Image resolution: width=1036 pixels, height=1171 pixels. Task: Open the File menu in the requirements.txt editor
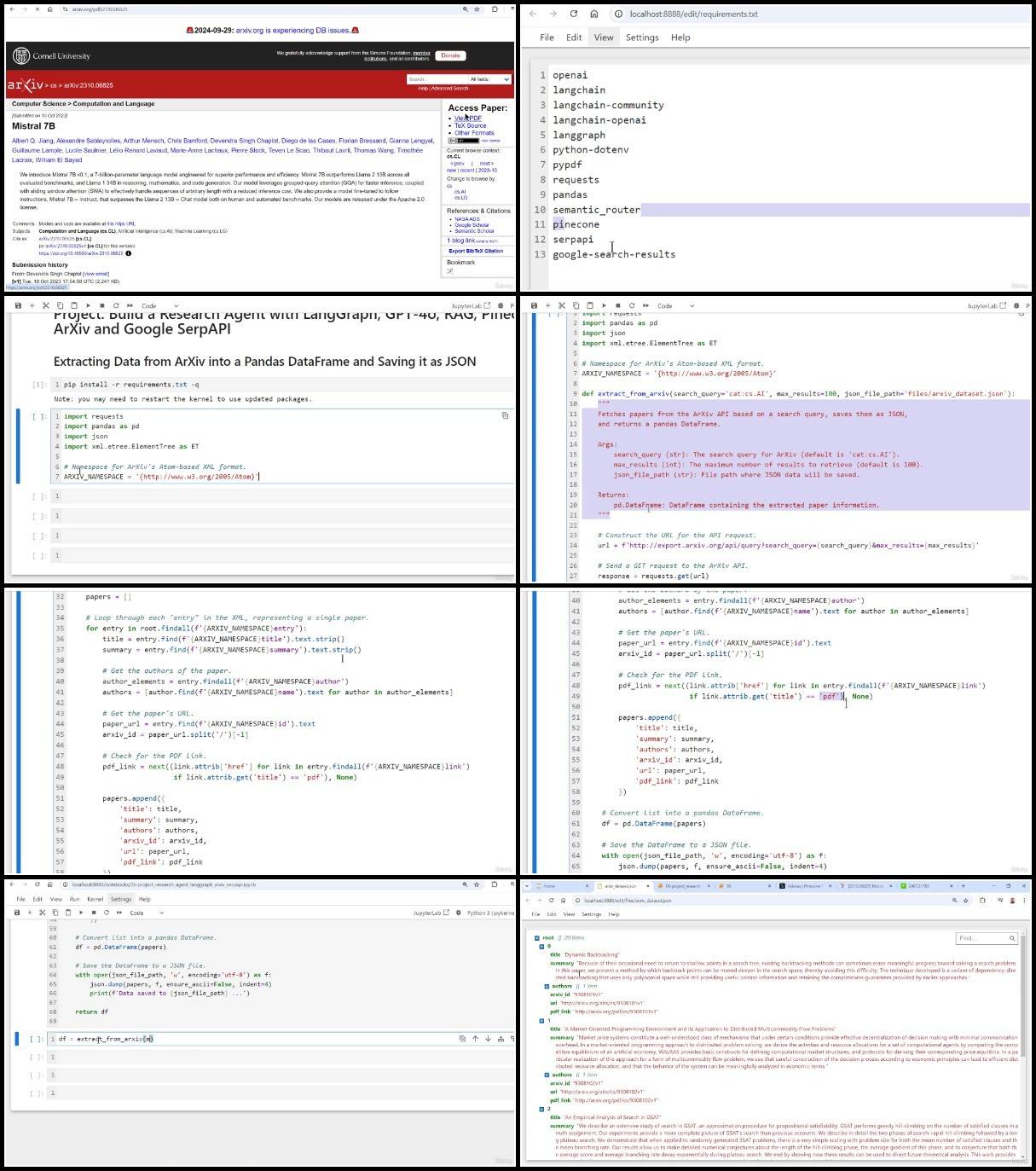pyautogui.click(x=547, y=38)
